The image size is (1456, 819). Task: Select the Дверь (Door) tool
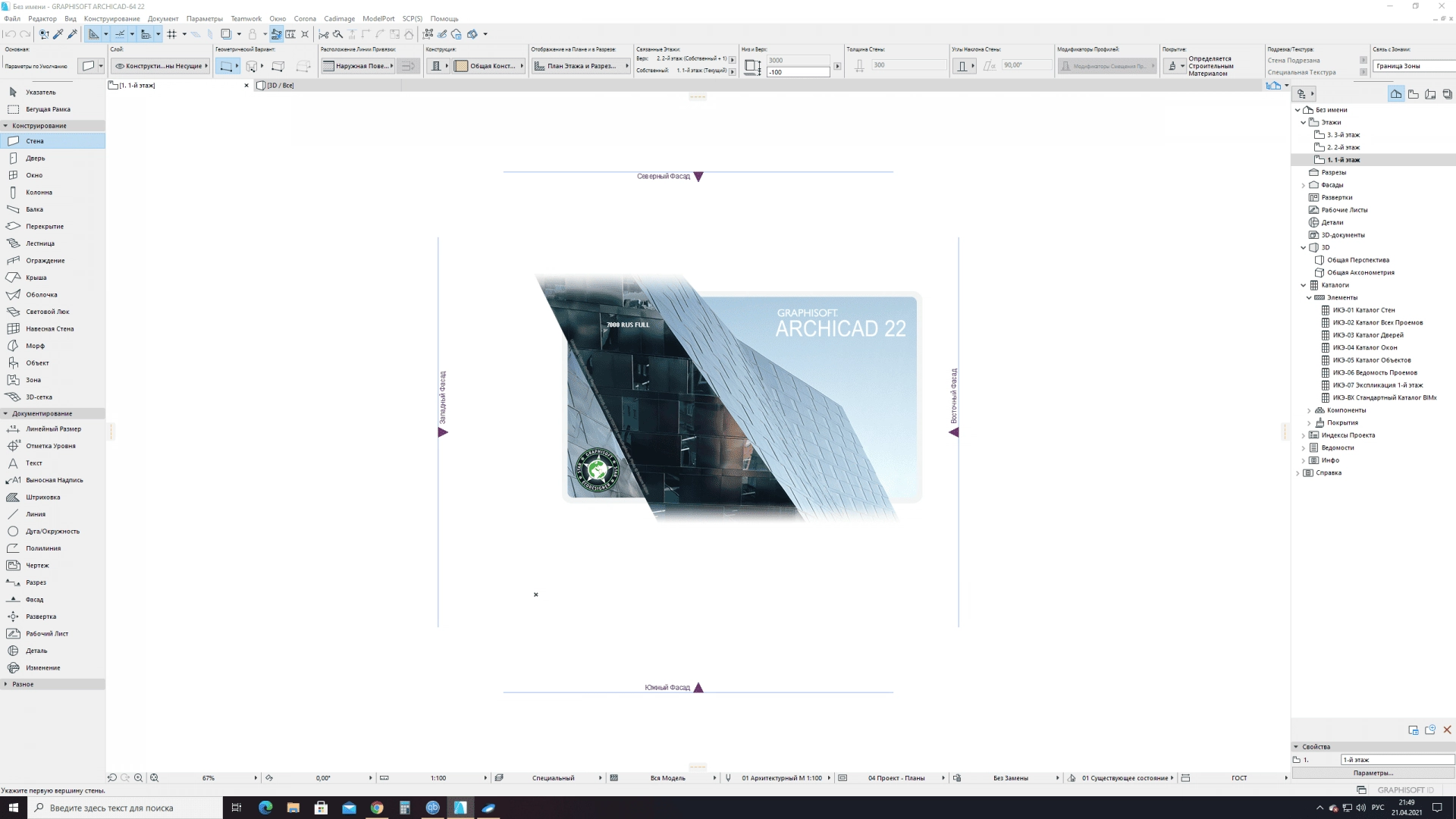[x=52, y=158]
